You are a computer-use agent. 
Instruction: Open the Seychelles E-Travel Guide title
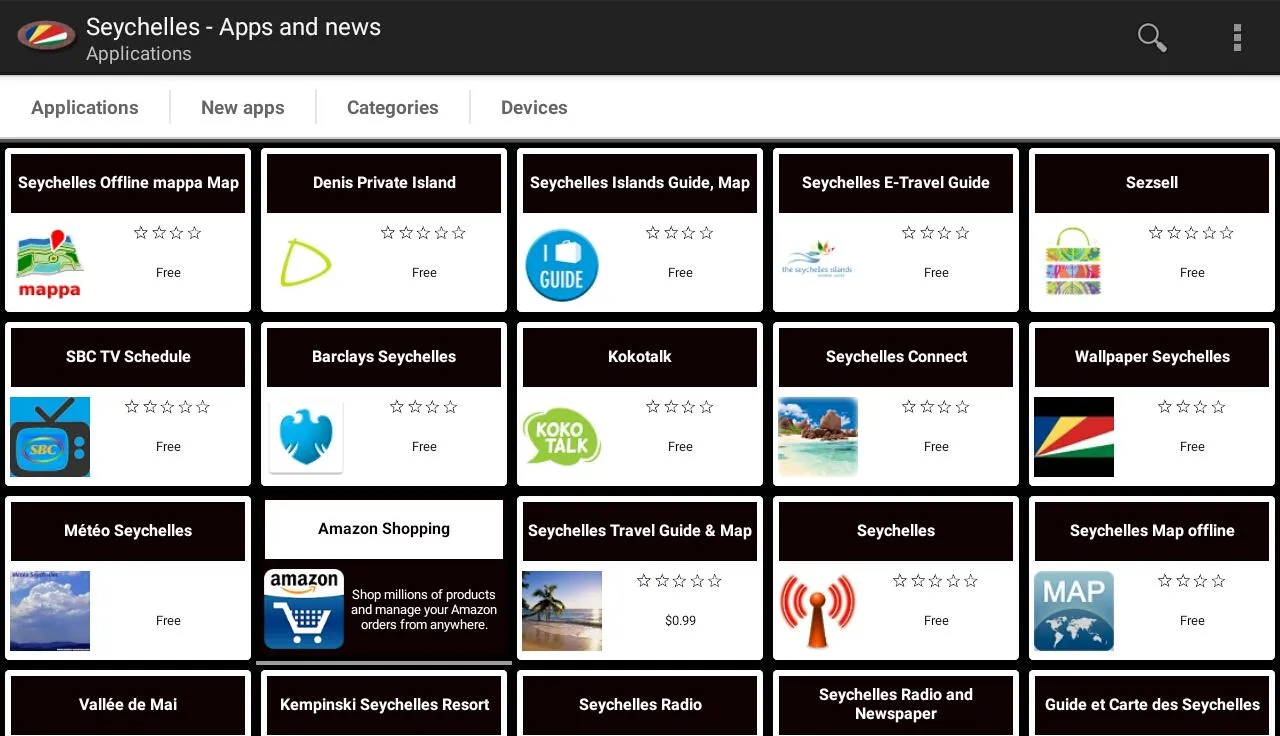896,183
